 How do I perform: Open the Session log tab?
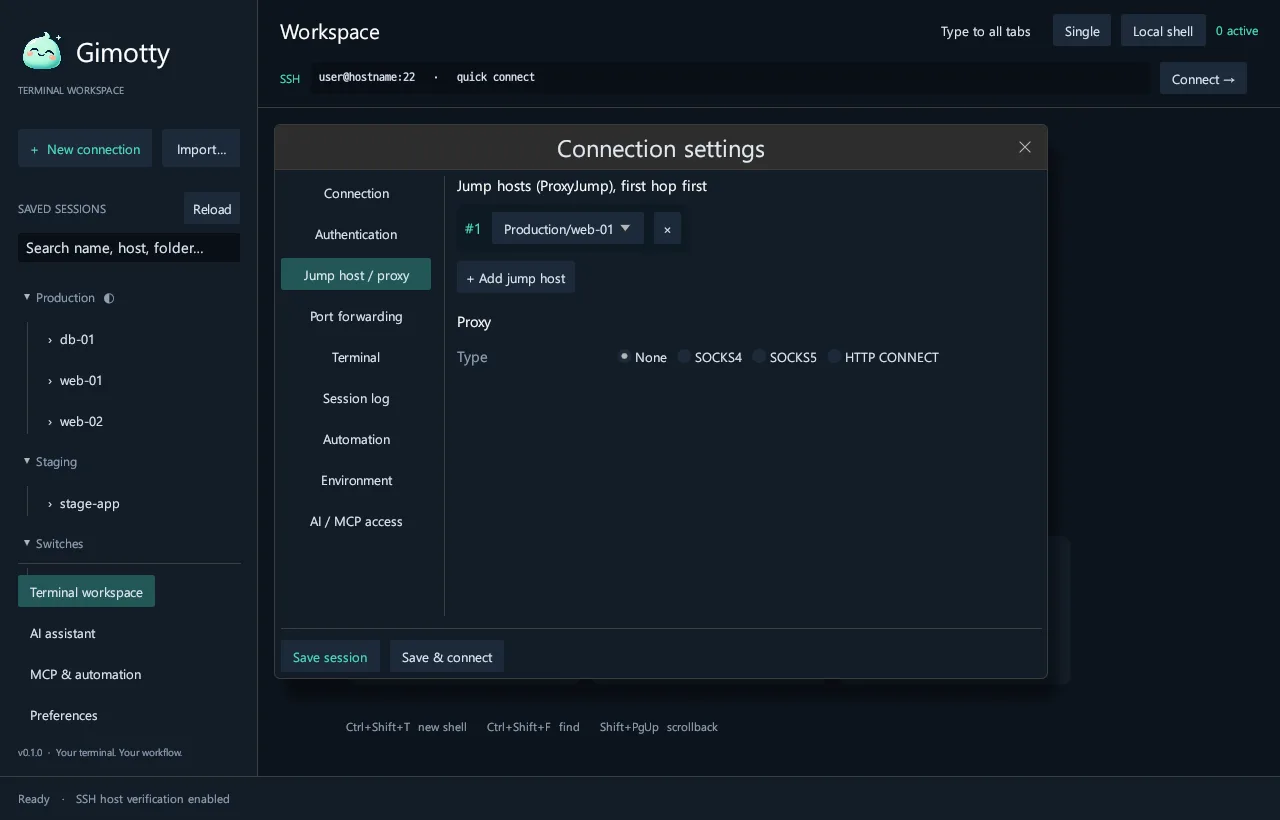356,398
